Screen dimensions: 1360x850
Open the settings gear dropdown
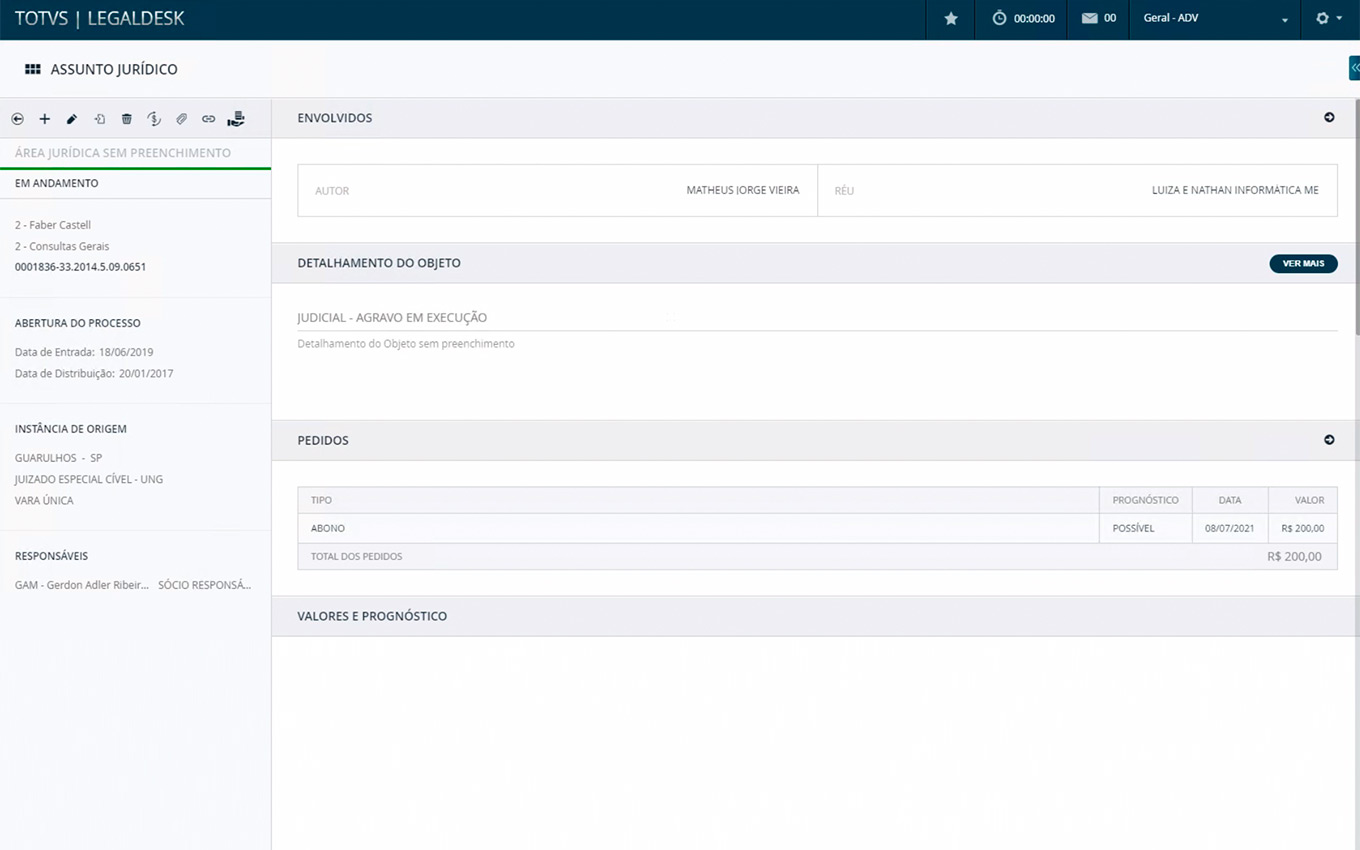[x=1329, y=19]
